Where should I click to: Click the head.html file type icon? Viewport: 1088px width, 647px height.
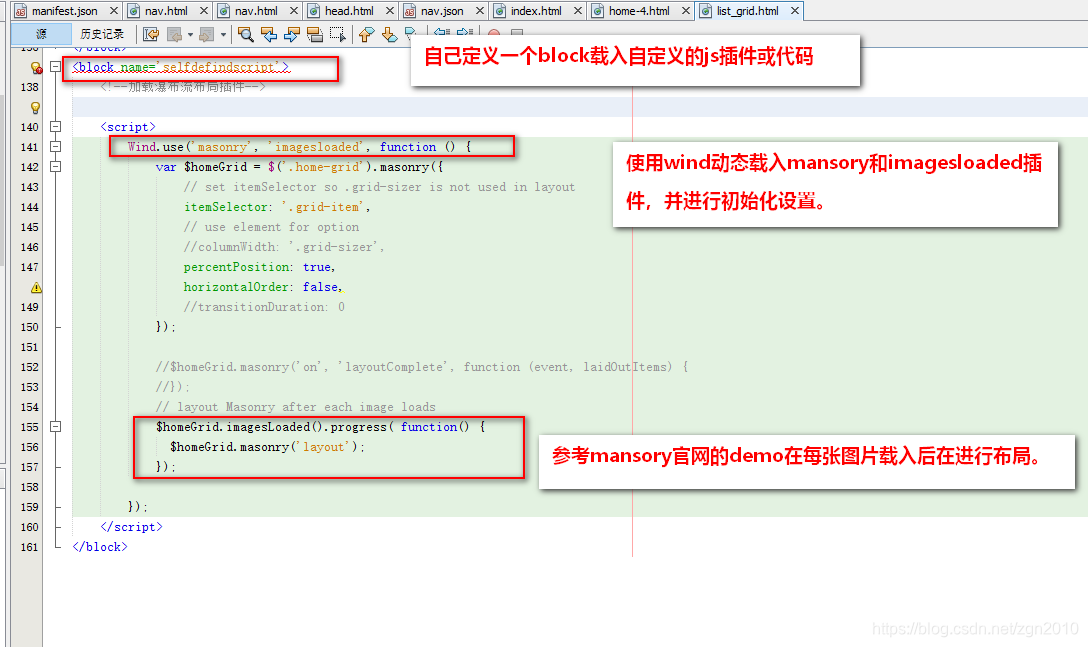pyautogui.click(x=314, y=11)
